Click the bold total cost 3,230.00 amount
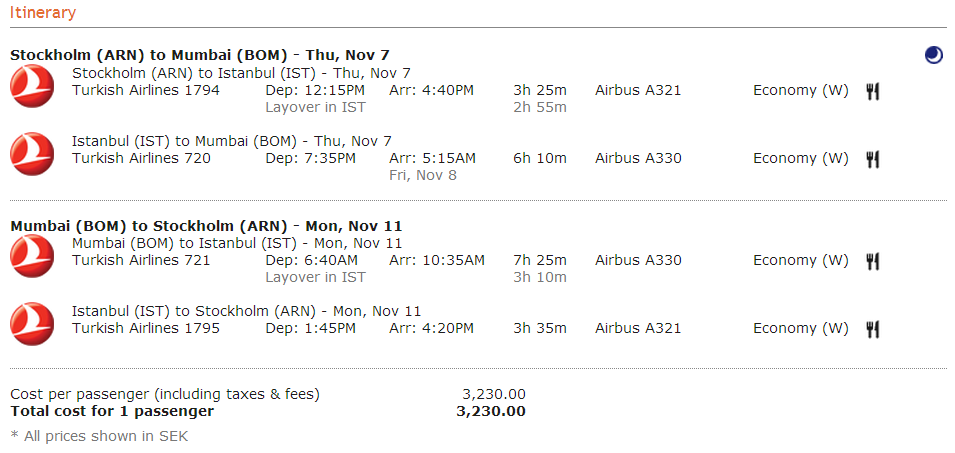955x453 pixels. tap(491, 411)
